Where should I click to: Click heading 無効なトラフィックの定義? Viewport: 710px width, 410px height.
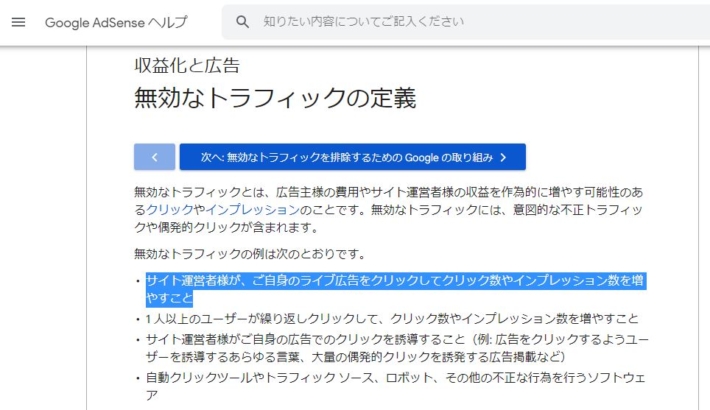[x=275, y=98]
